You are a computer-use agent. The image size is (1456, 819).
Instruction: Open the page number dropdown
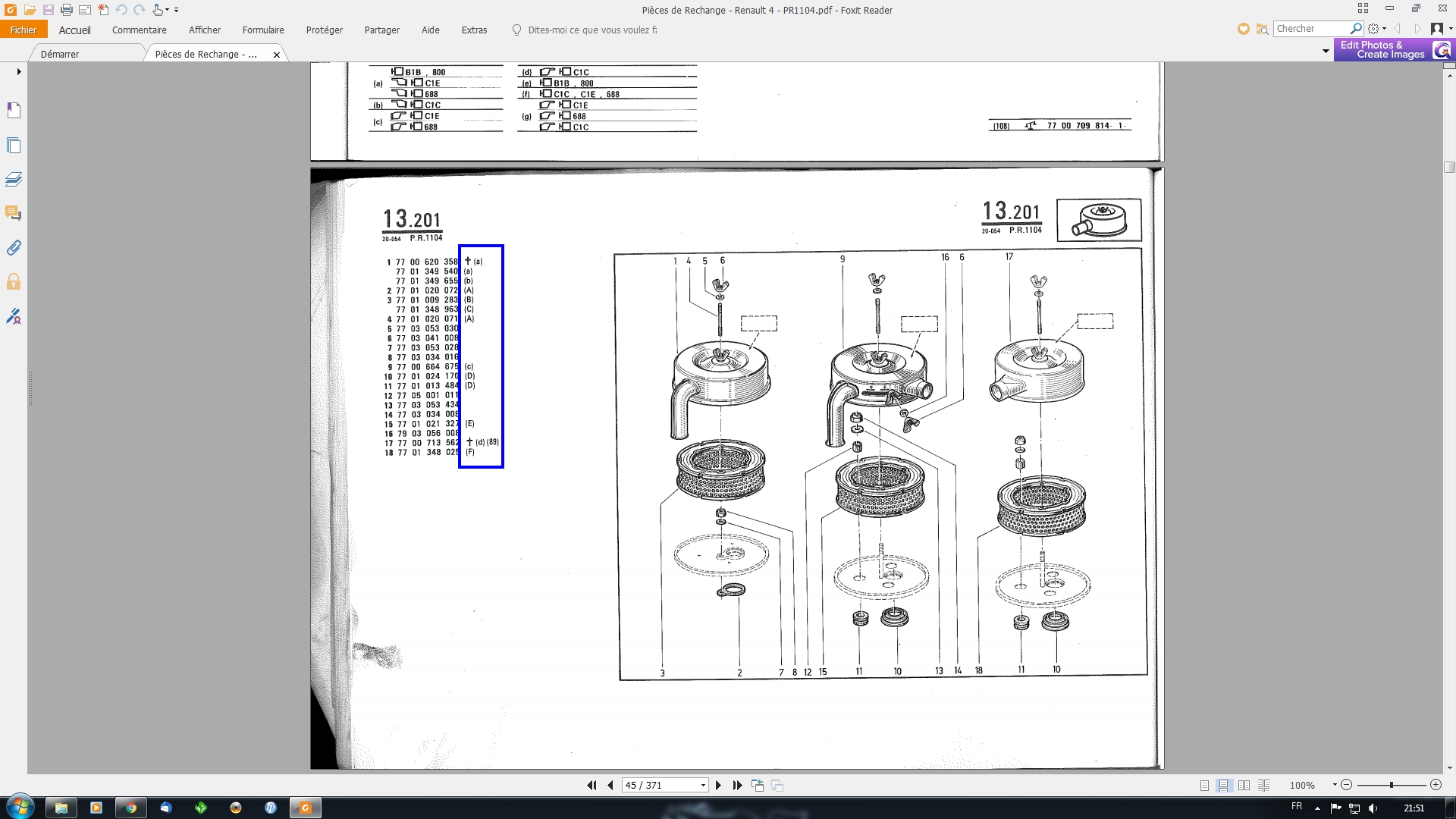tap(703, 786)
